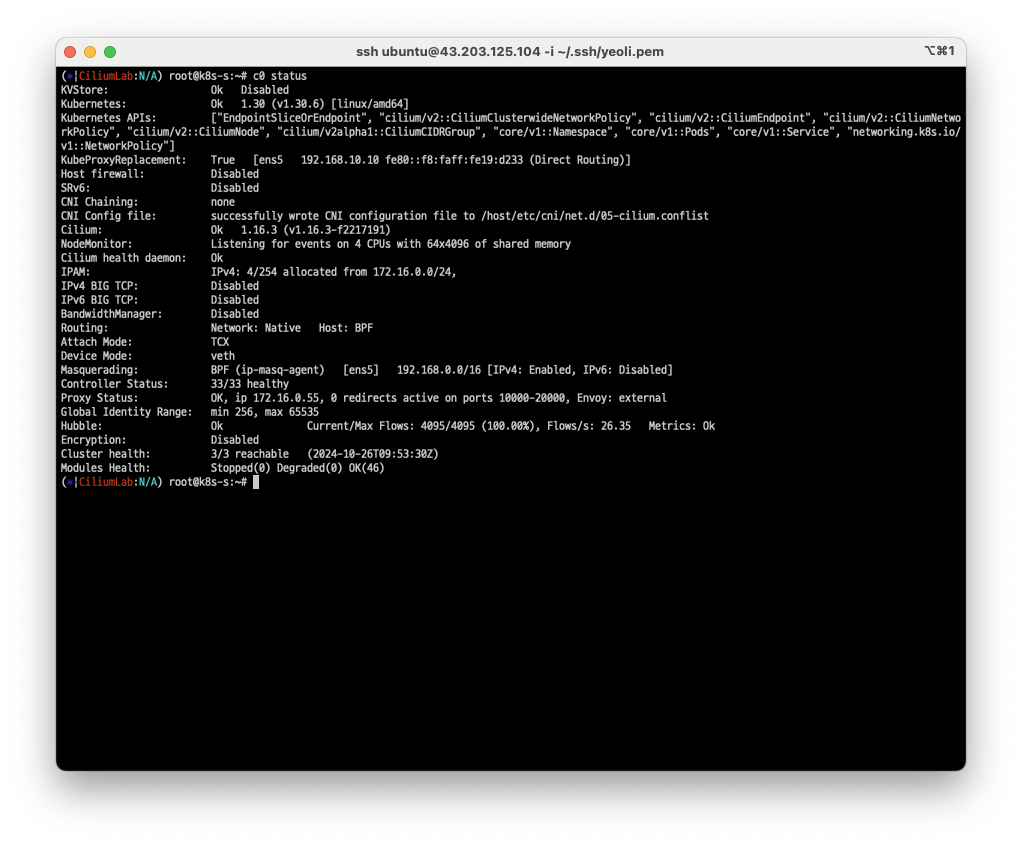Click '(Direct Routing)]' text
The image size is (1022, 845).
pos(580,160)
